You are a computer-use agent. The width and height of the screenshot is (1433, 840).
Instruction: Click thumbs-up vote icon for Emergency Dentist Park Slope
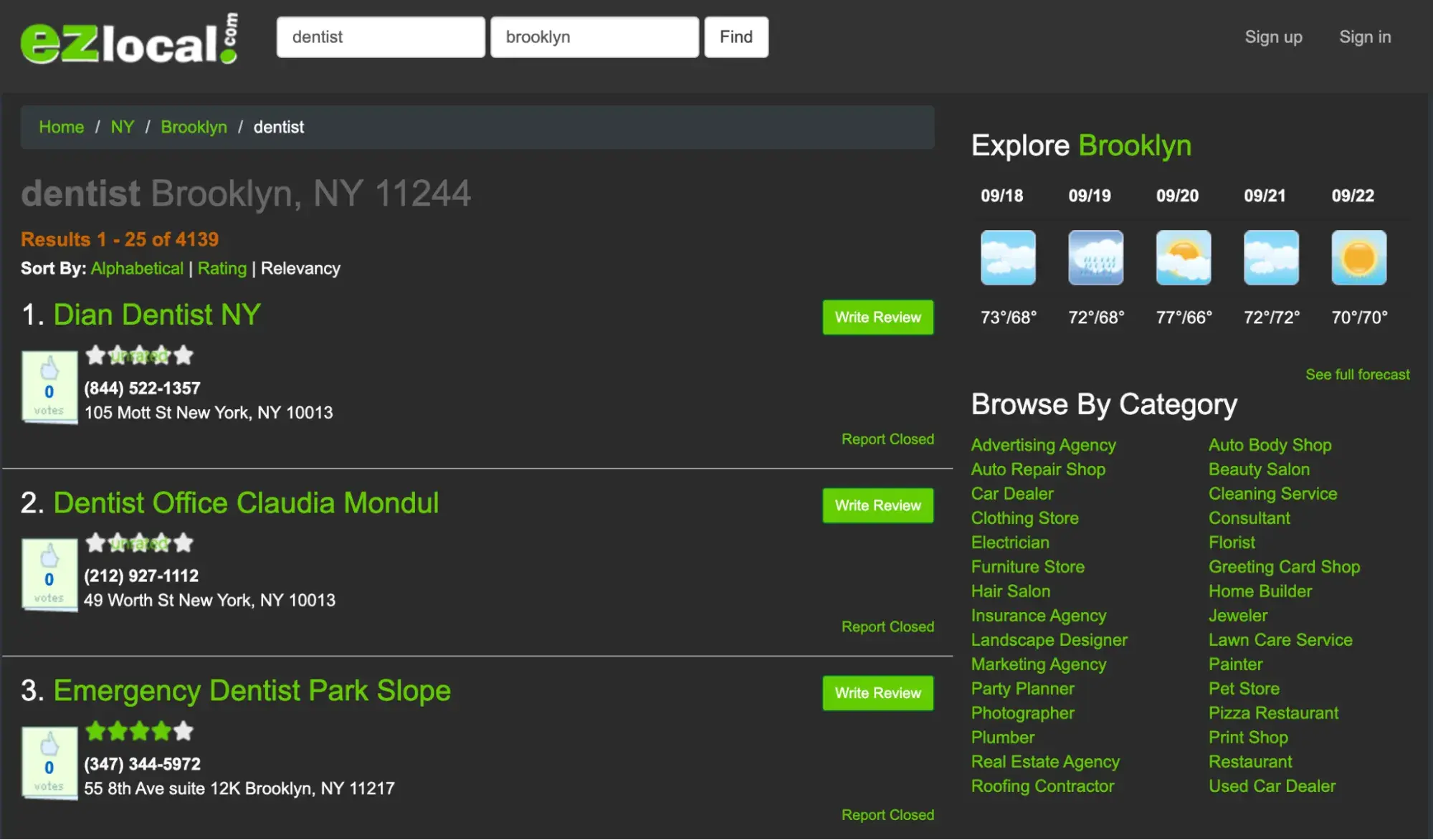[49, 745]
